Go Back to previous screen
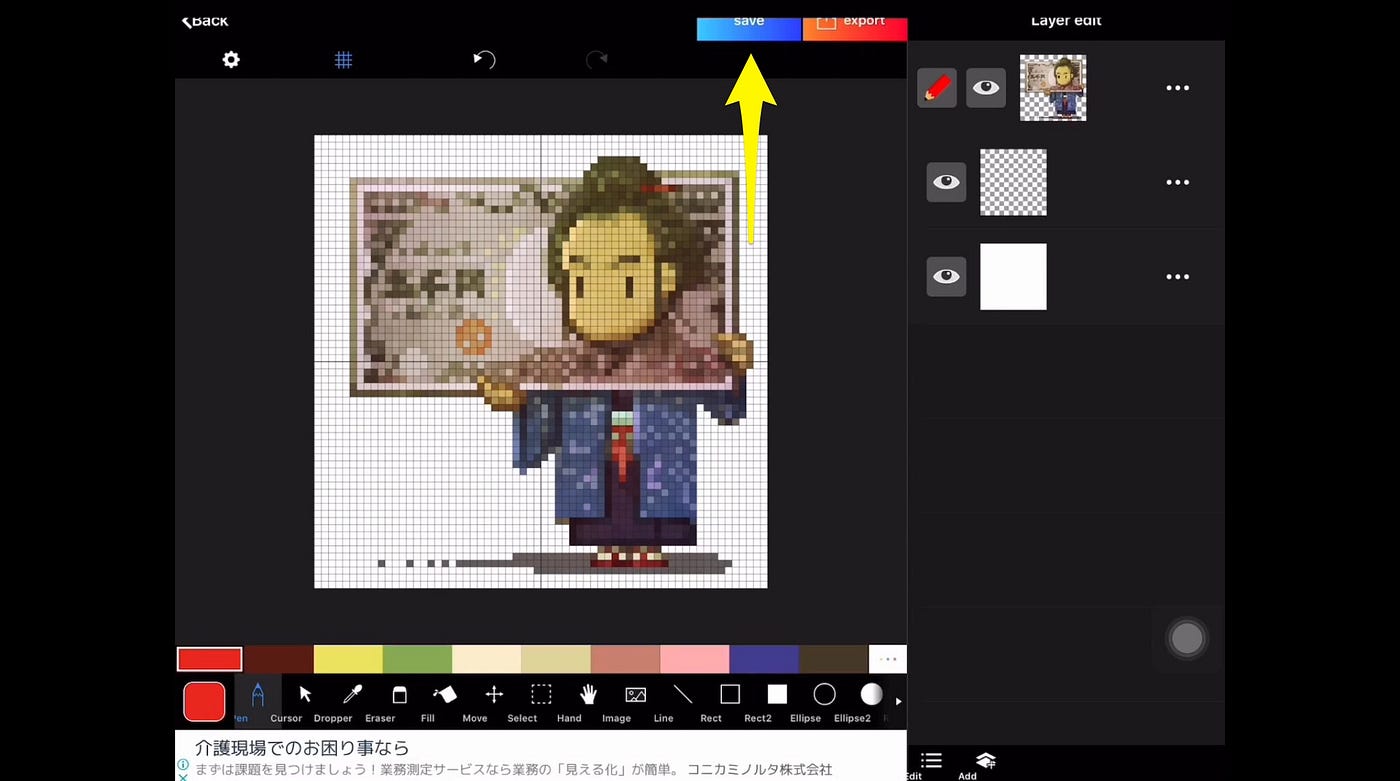Image resolution: width=1400 pixels, height=781 pixels. [205, 20]
